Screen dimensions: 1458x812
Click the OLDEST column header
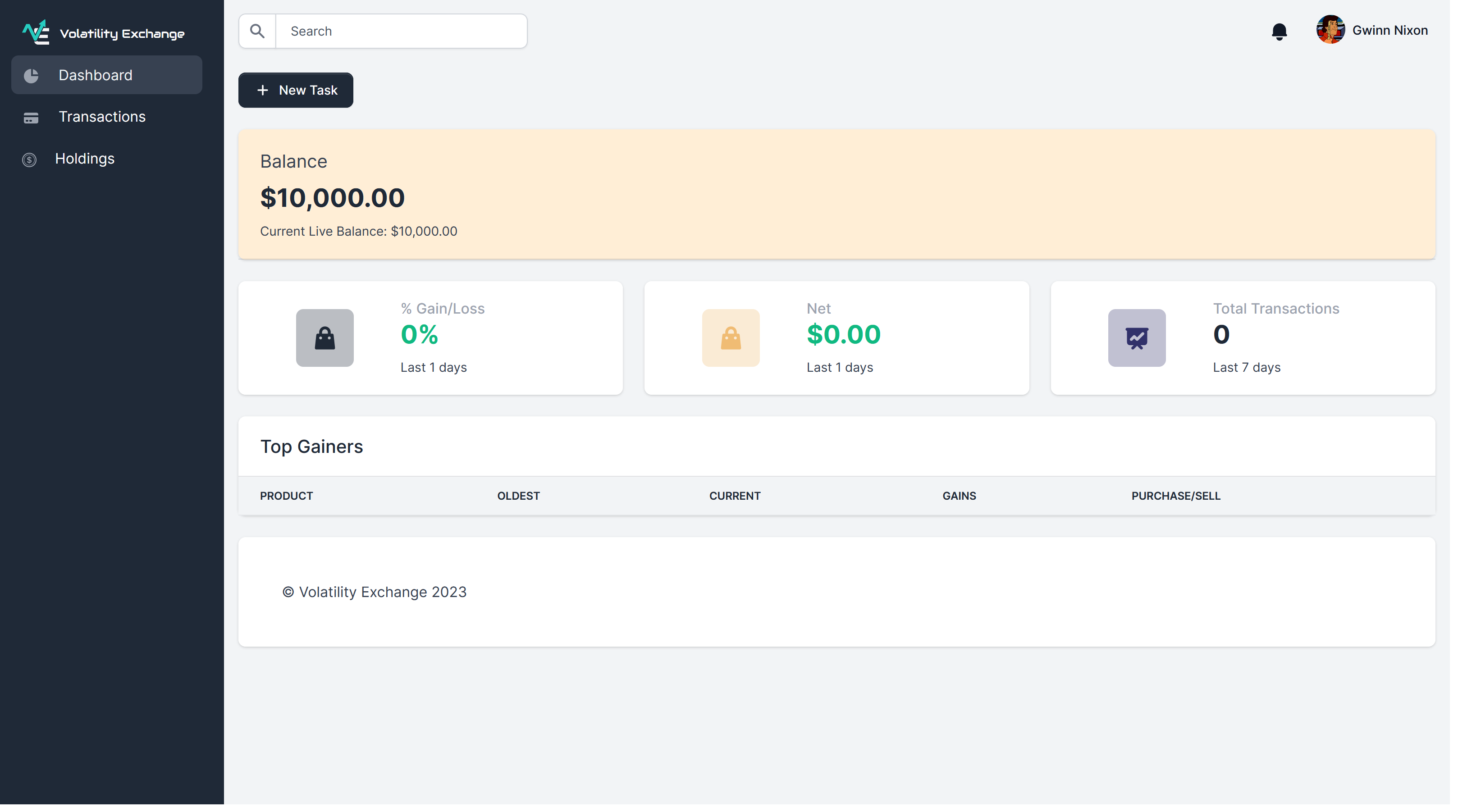[x=521, y=498]
